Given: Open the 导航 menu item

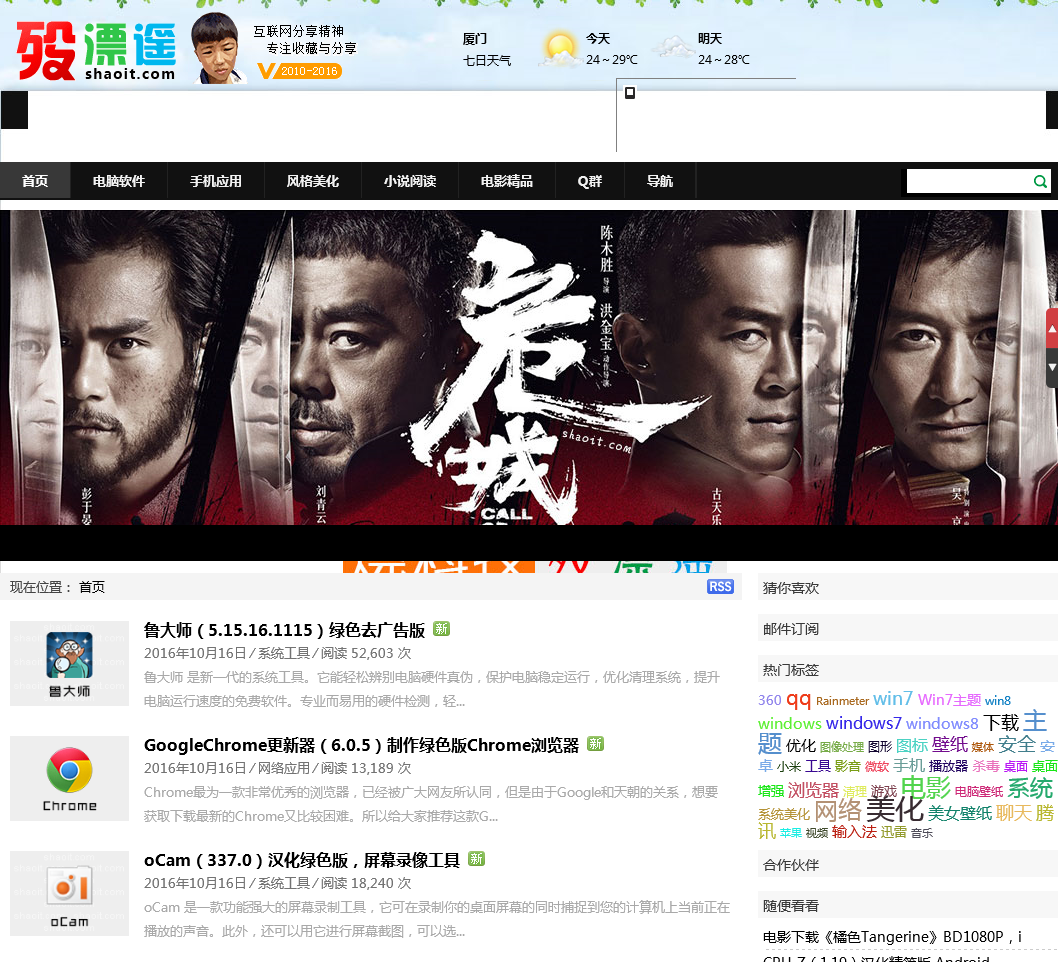Looking at the screenshot, I should point(660,181).
